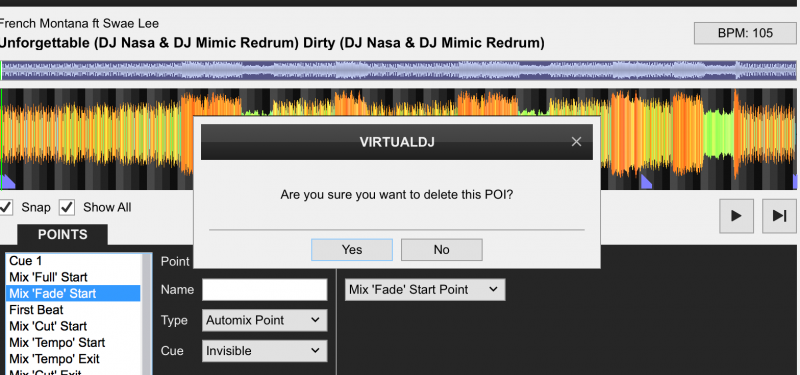Confirm deletion with the Yes button
The width and height of the screenshot is (800, 375).
click(352, 249)
